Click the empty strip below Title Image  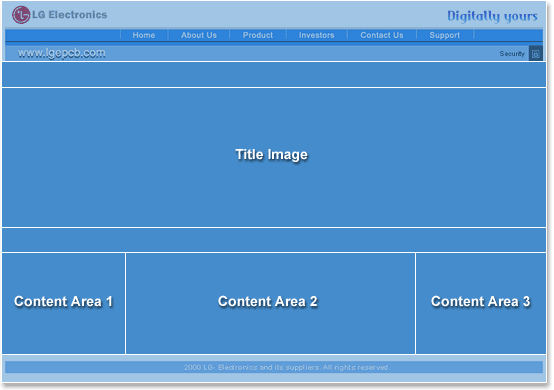pos(274,240)
